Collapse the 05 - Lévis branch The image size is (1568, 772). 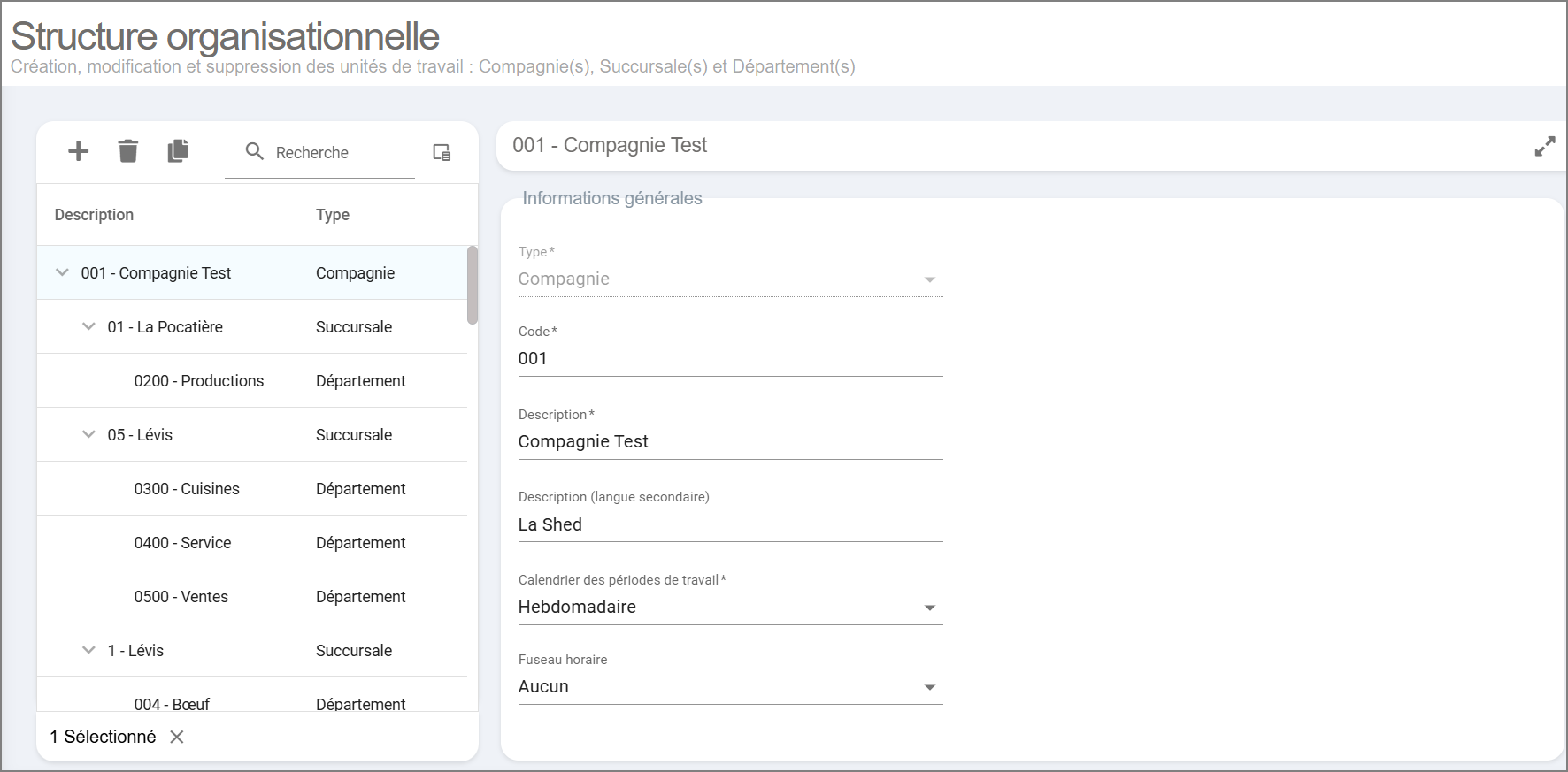tap(88, 434)
